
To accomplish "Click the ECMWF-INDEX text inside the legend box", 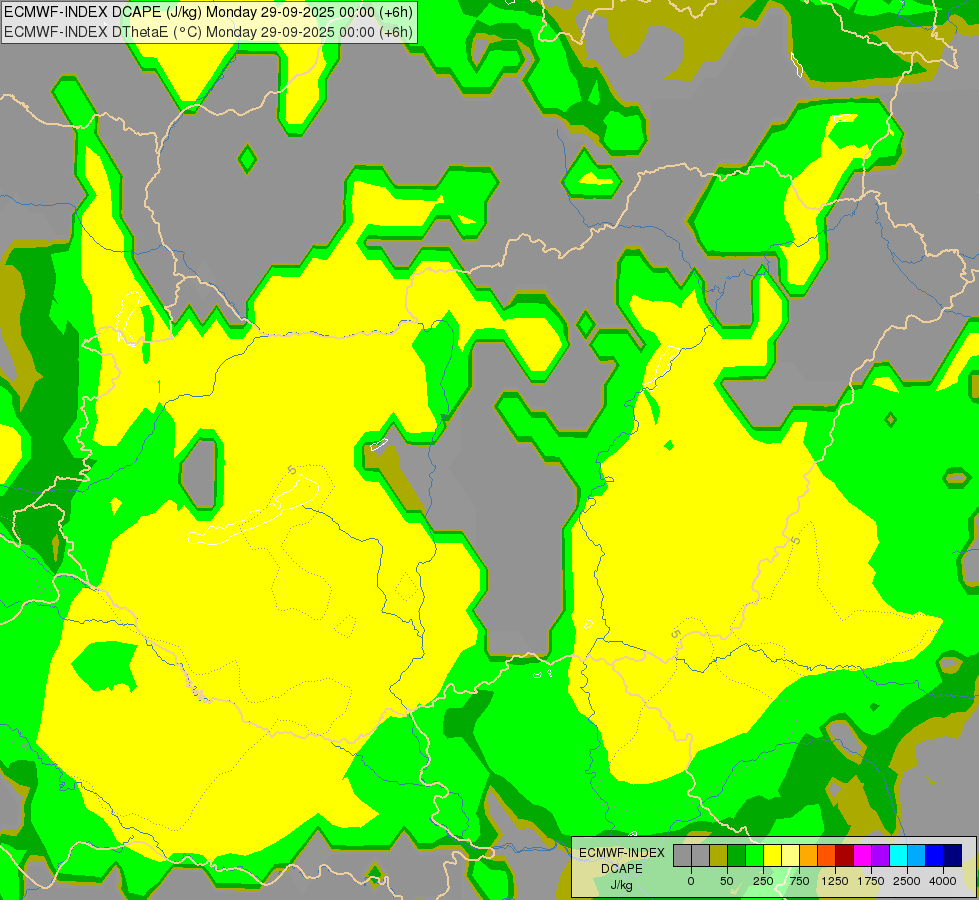I will pos(621,852).
